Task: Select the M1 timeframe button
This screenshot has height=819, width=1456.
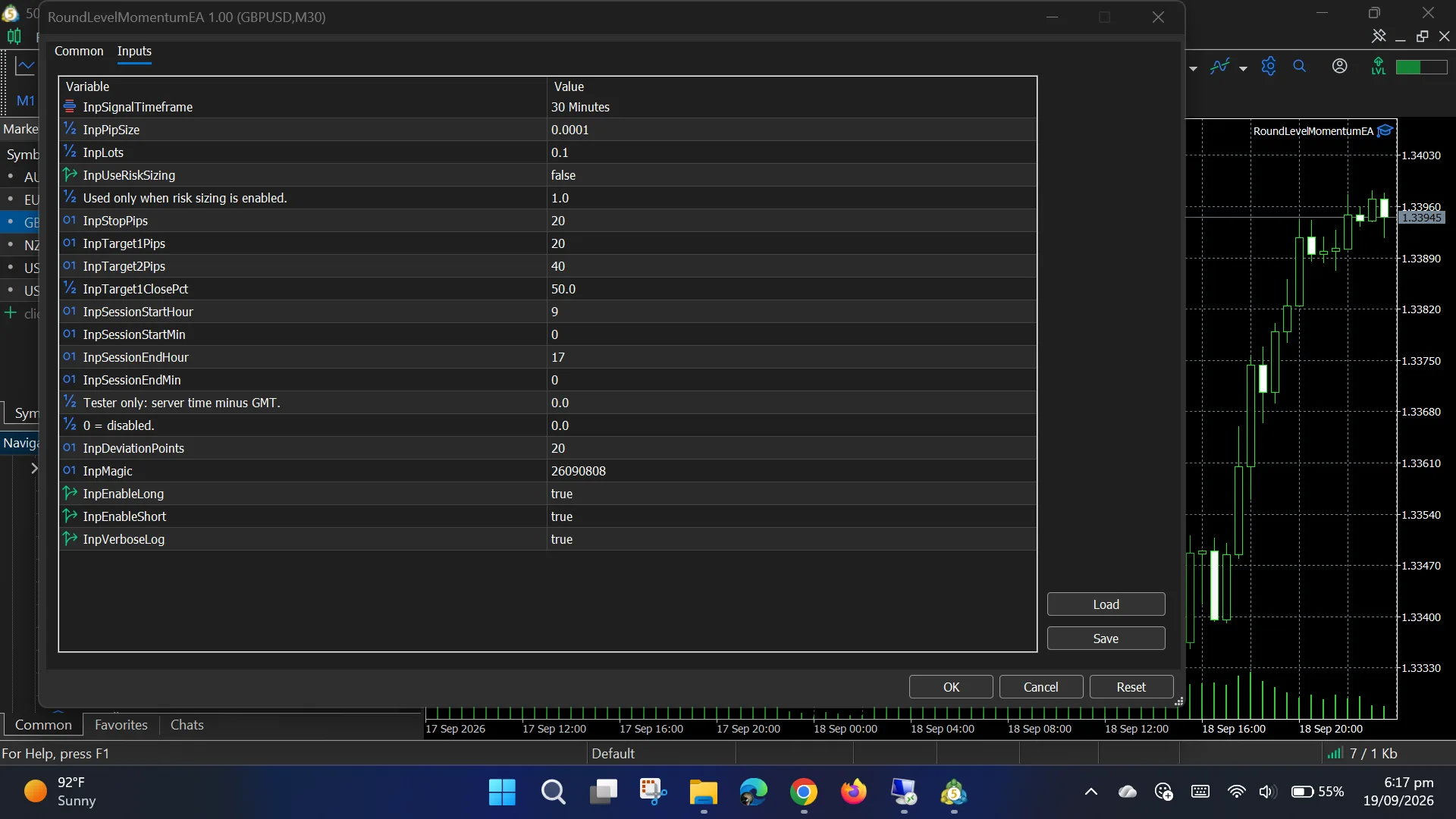Action: pyautogui.click(x=25, y=101)
